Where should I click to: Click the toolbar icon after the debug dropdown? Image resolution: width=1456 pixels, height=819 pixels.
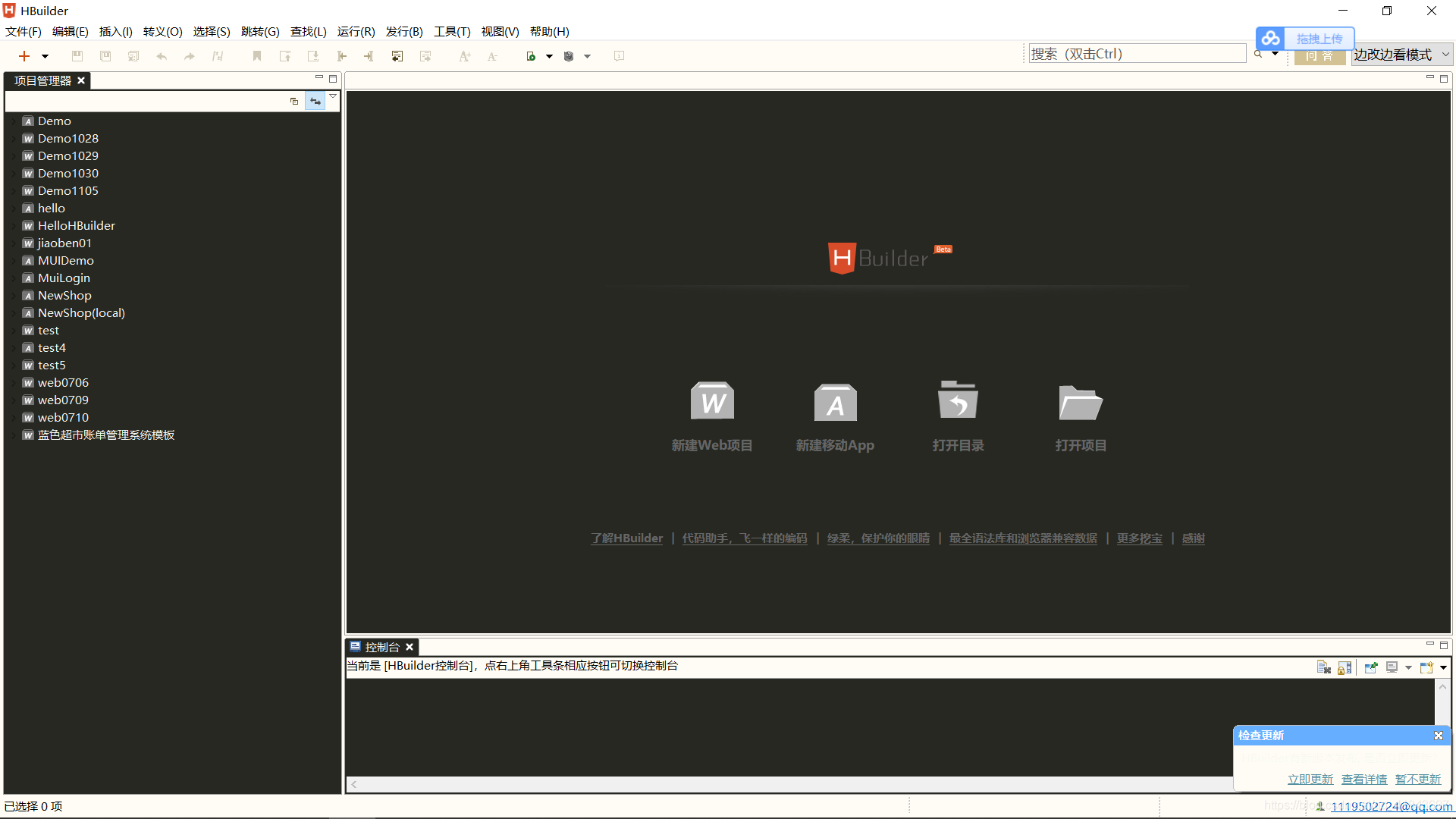click(619, 56)
